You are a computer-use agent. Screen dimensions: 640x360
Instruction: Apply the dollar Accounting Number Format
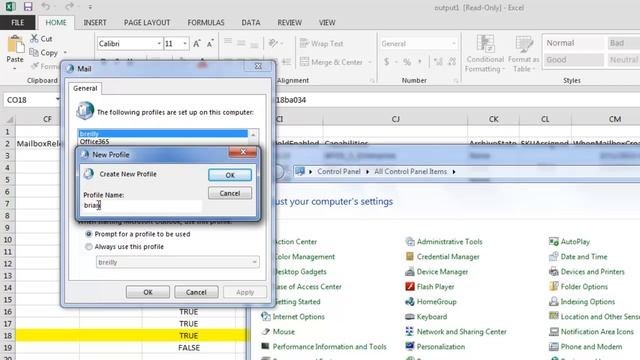(x=387, y=62)
